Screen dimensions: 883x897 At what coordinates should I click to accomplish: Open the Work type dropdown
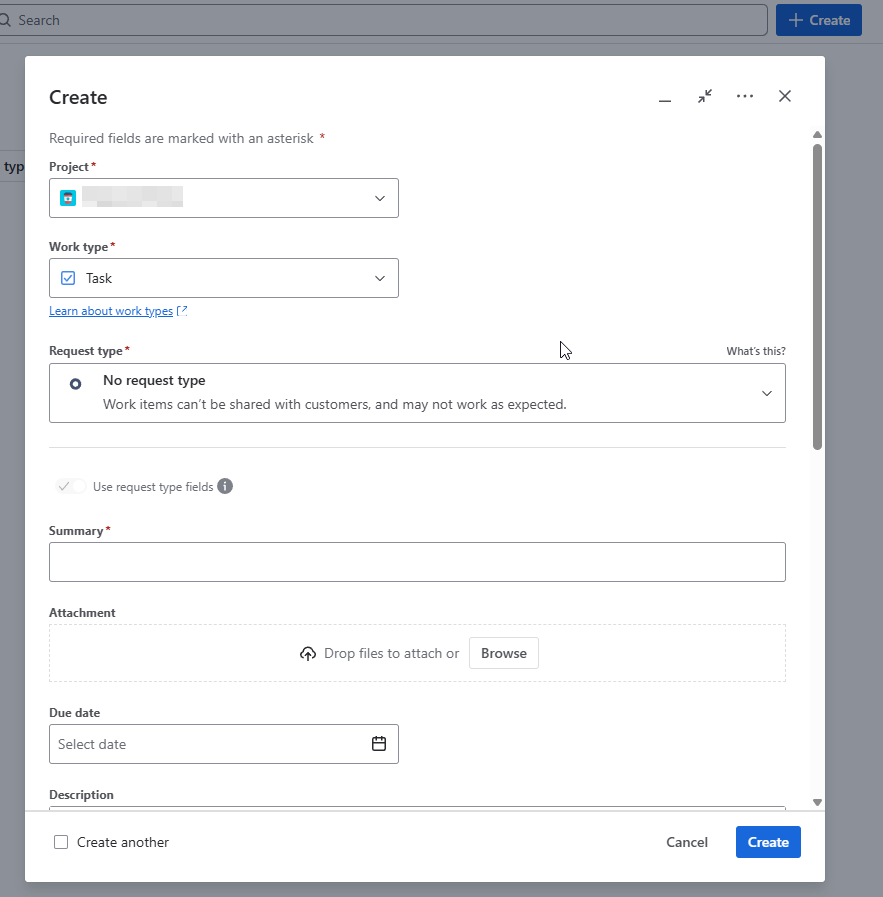point(380,277)
